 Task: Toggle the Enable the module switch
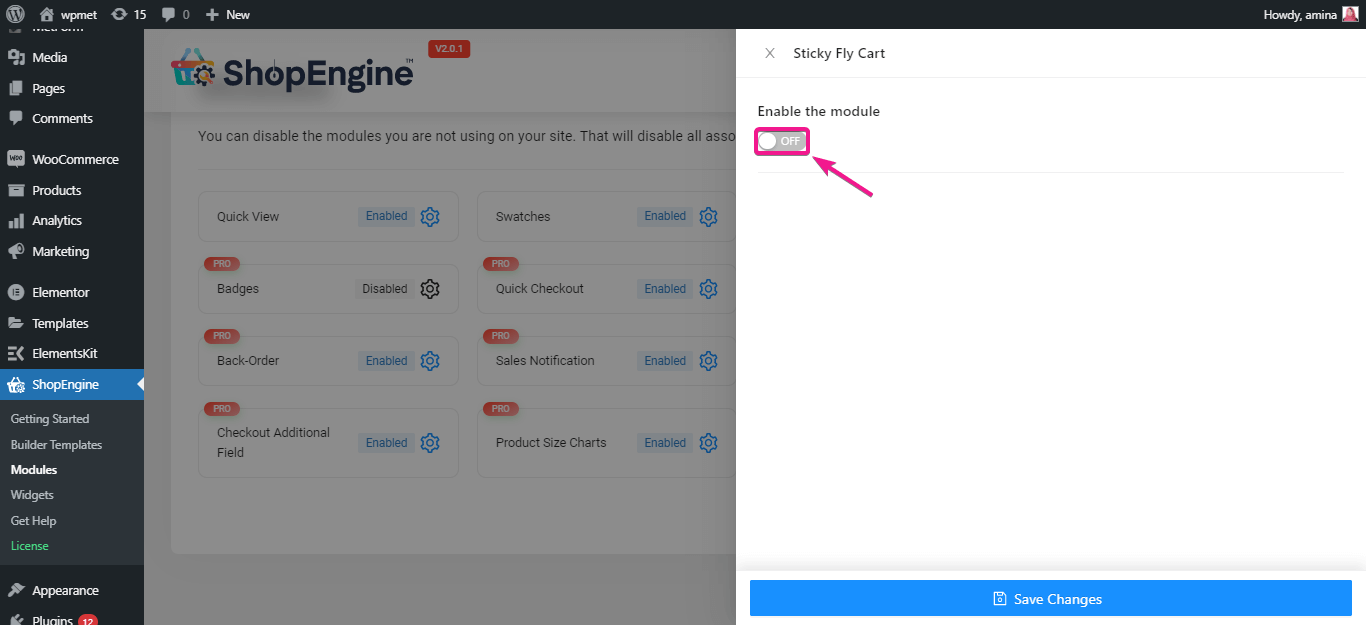click(x=782, y=141)
